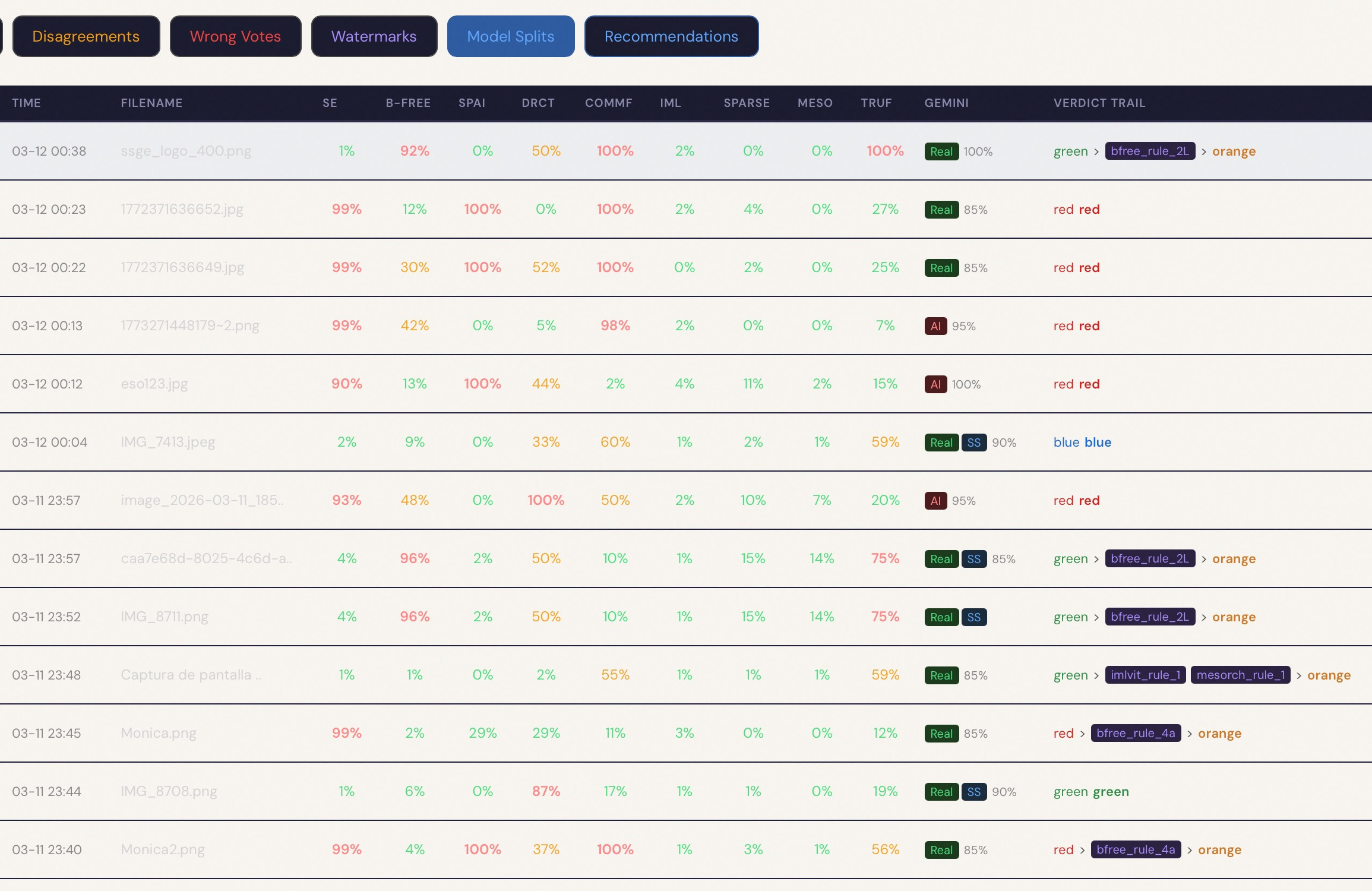Viewport: 1372px width, 891px height.
Task: Select the Model Splits tab
Action: pos(510,36)
